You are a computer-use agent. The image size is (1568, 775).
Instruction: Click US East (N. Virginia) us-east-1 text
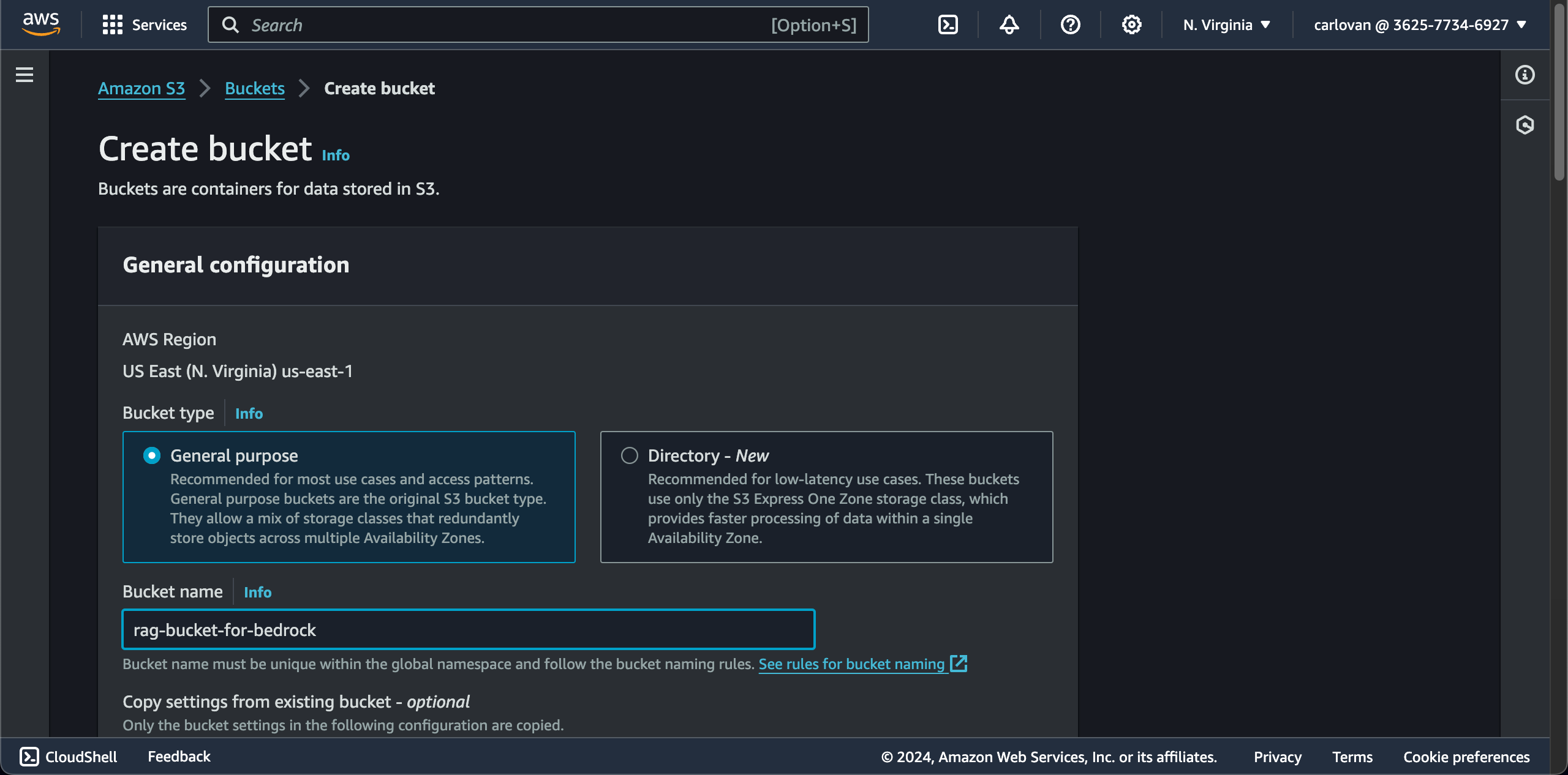tap(238, 372)
